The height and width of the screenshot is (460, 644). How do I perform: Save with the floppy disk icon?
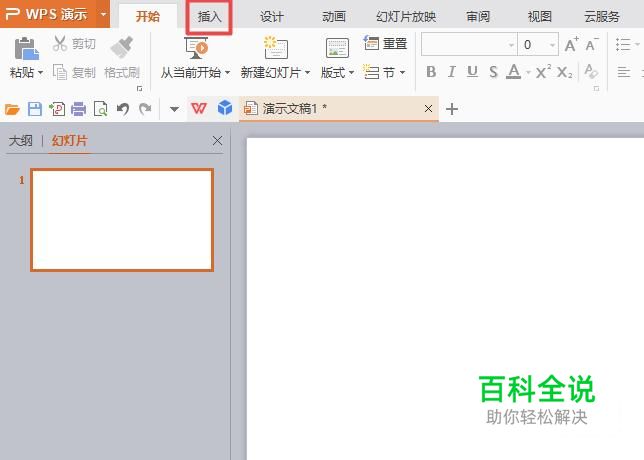coord(35,109)
